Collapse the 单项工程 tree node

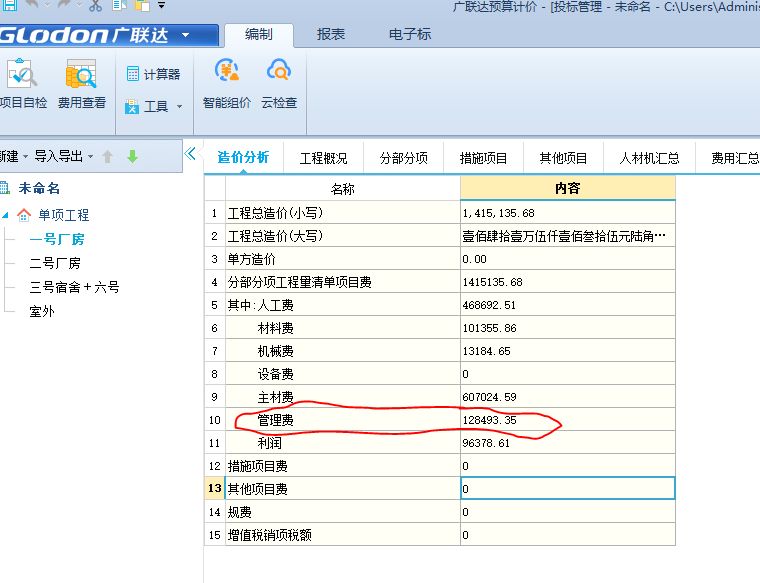[x=5, y=215]
